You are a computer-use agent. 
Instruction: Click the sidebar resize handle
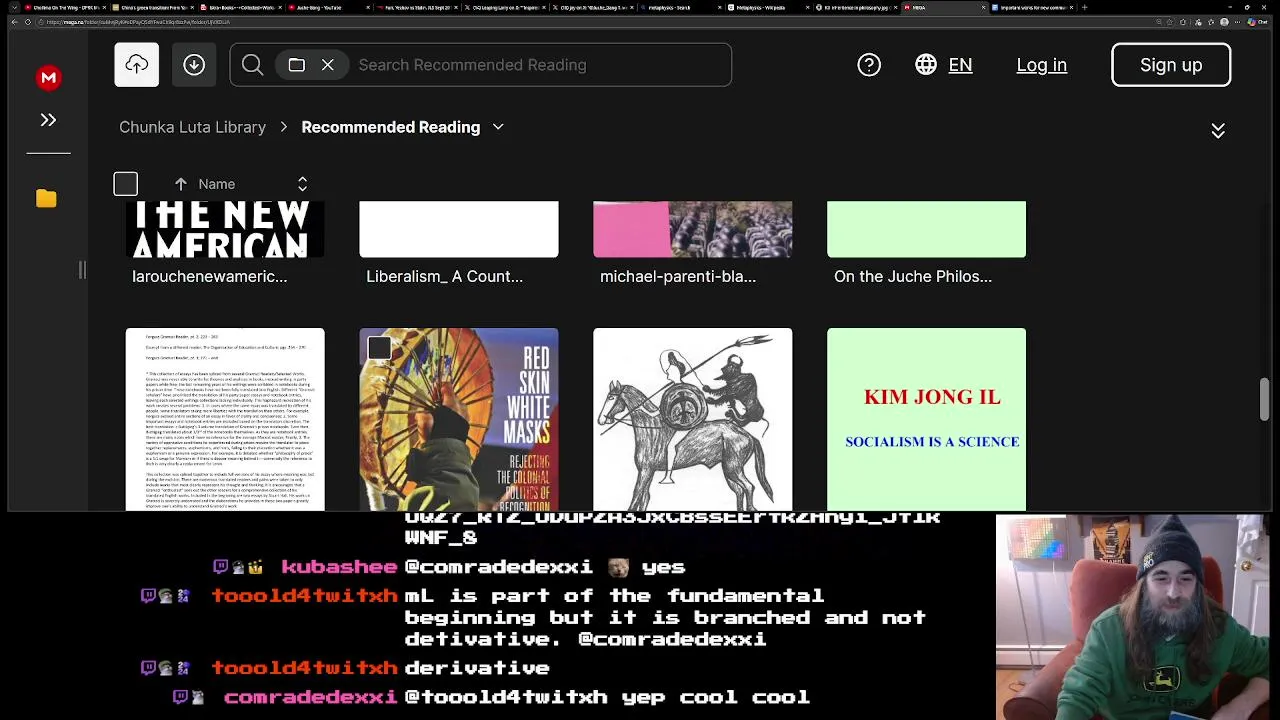[x=82, y=270]
